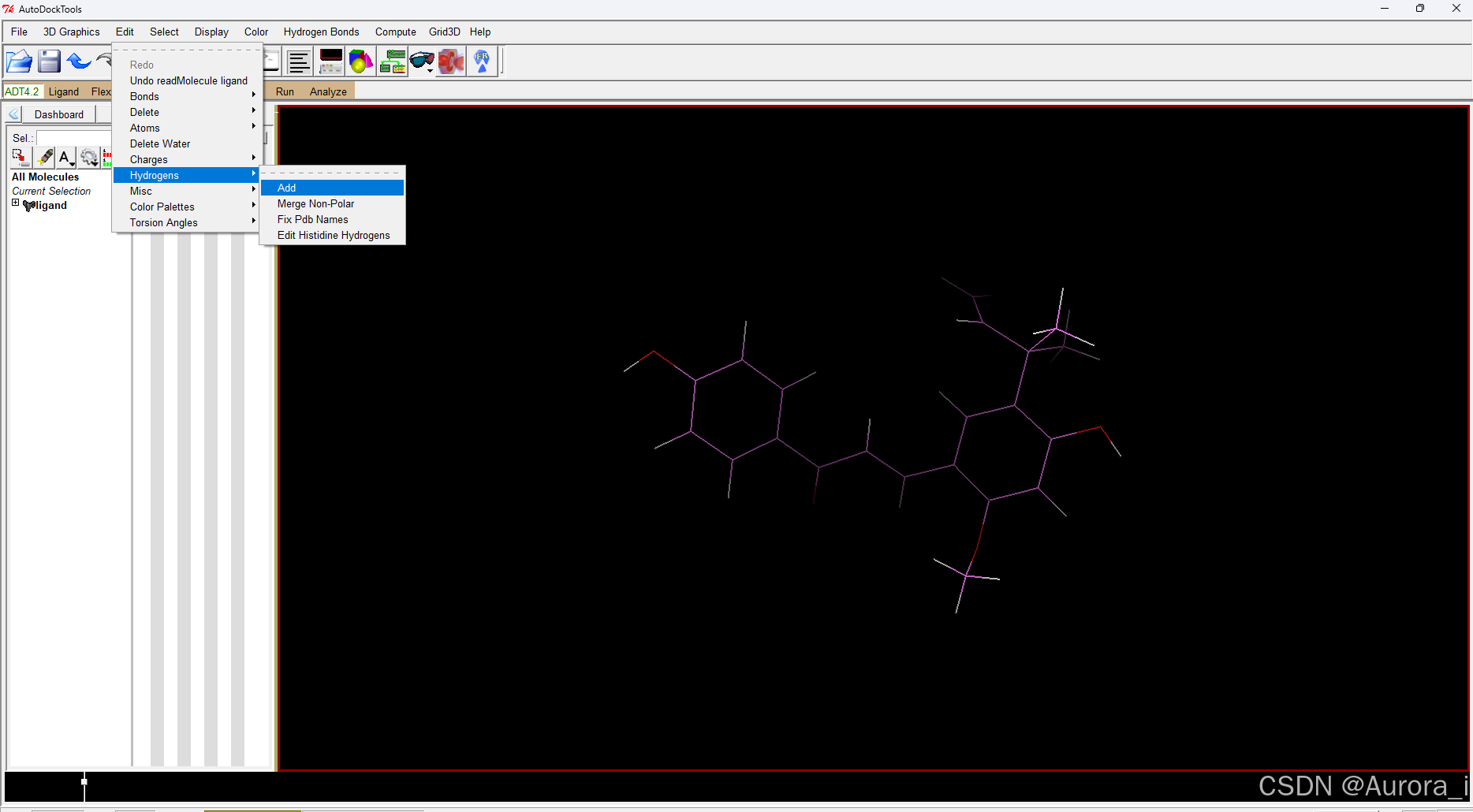Select the All Molecules row

click(46, 177)
